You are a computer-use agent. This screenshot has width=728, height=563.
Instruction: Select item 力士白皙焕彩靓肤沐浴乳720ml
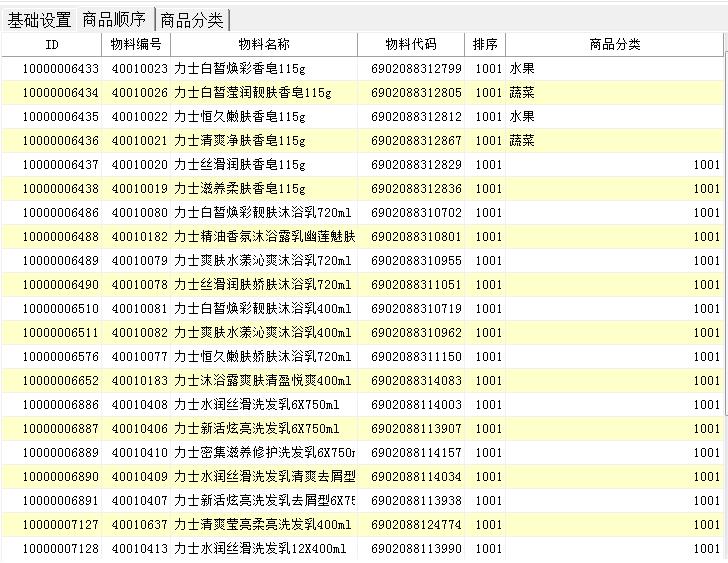[x=263, y=213]
